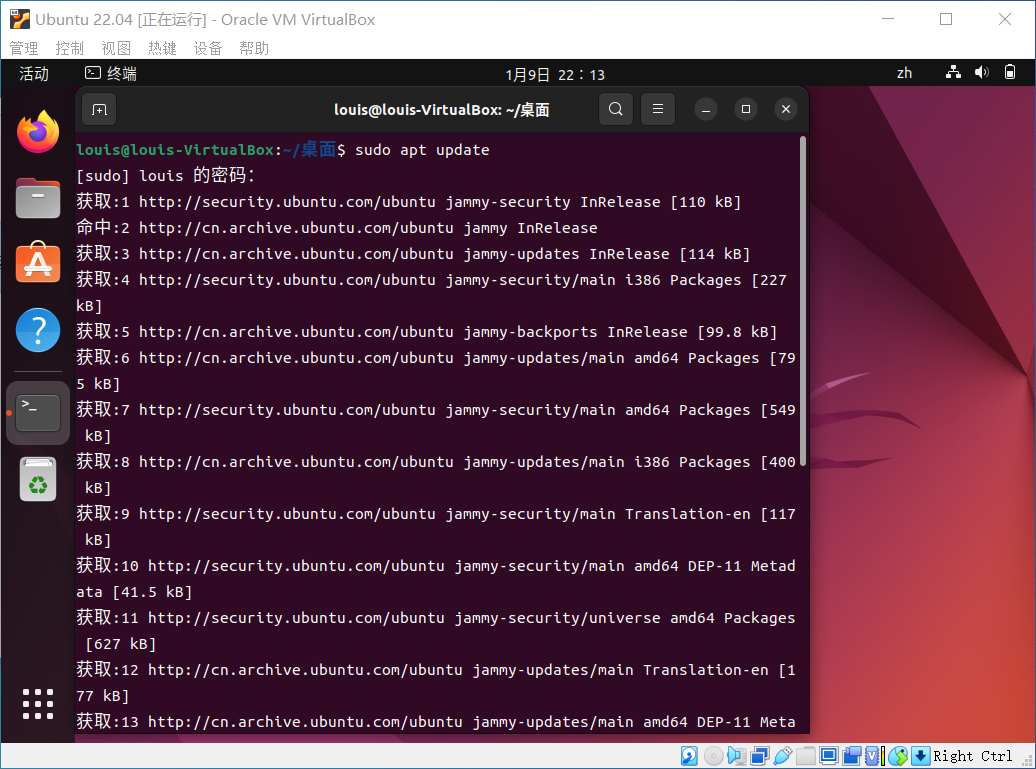Click the VirtualBox window title bar icon
1036x769 pixels.
click(x=20, y=19)
